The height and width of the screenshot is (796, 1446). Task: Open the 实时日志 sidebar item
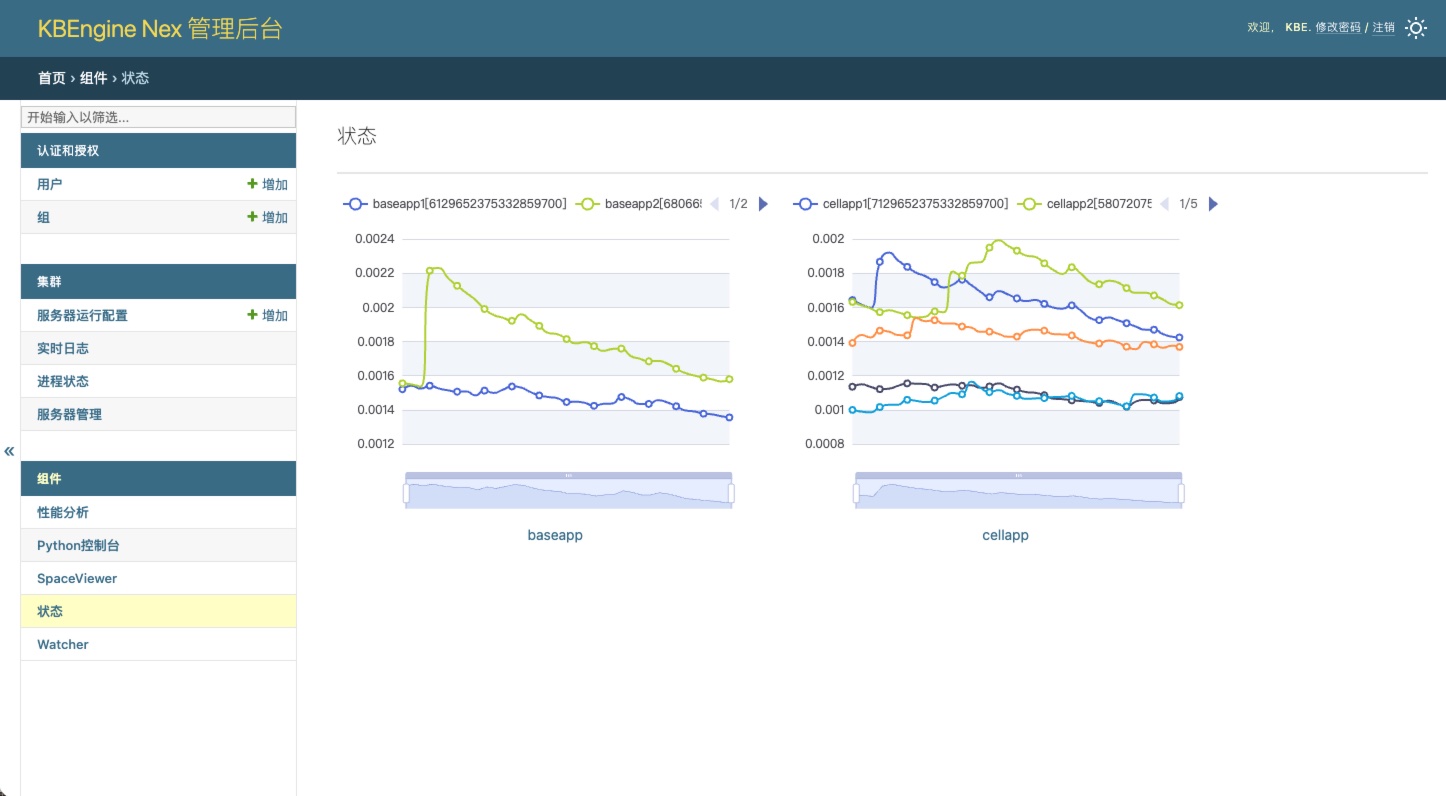click(x=63, y=348)
